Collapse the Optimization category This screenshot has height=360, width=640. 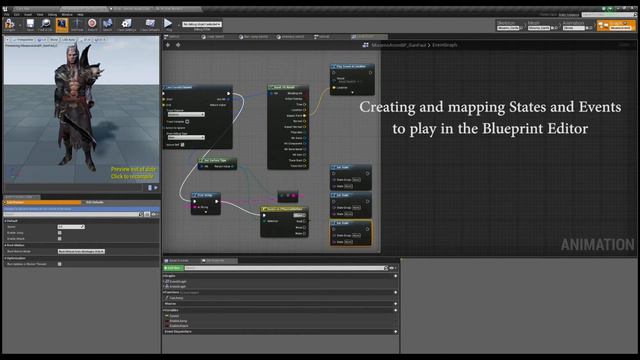coord(6,258)
